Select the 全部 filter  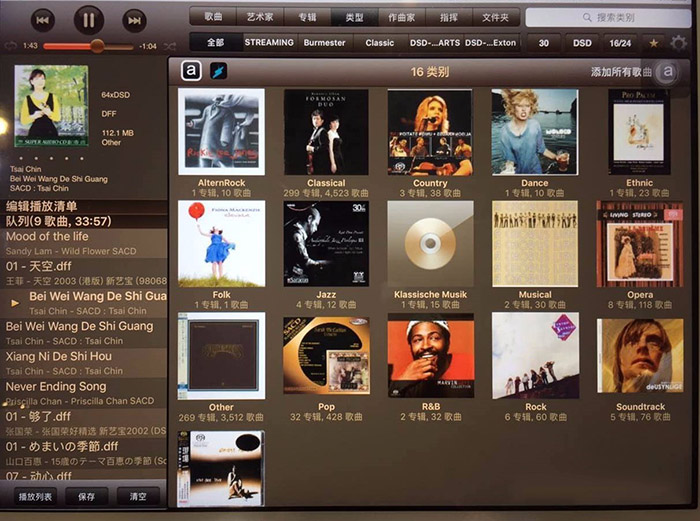tap(216, 43)
